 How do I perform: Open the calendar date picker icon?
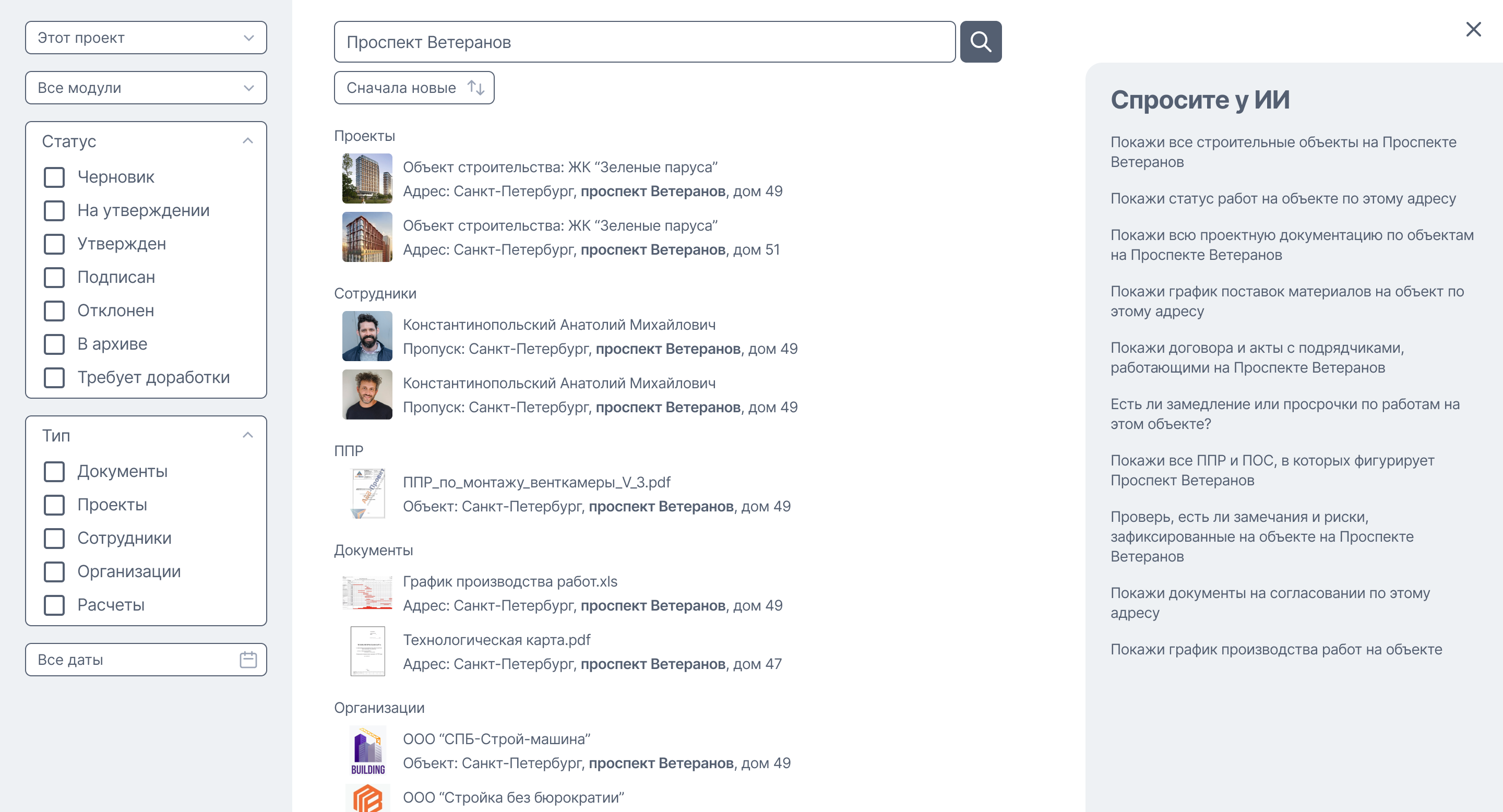[248, 660]
